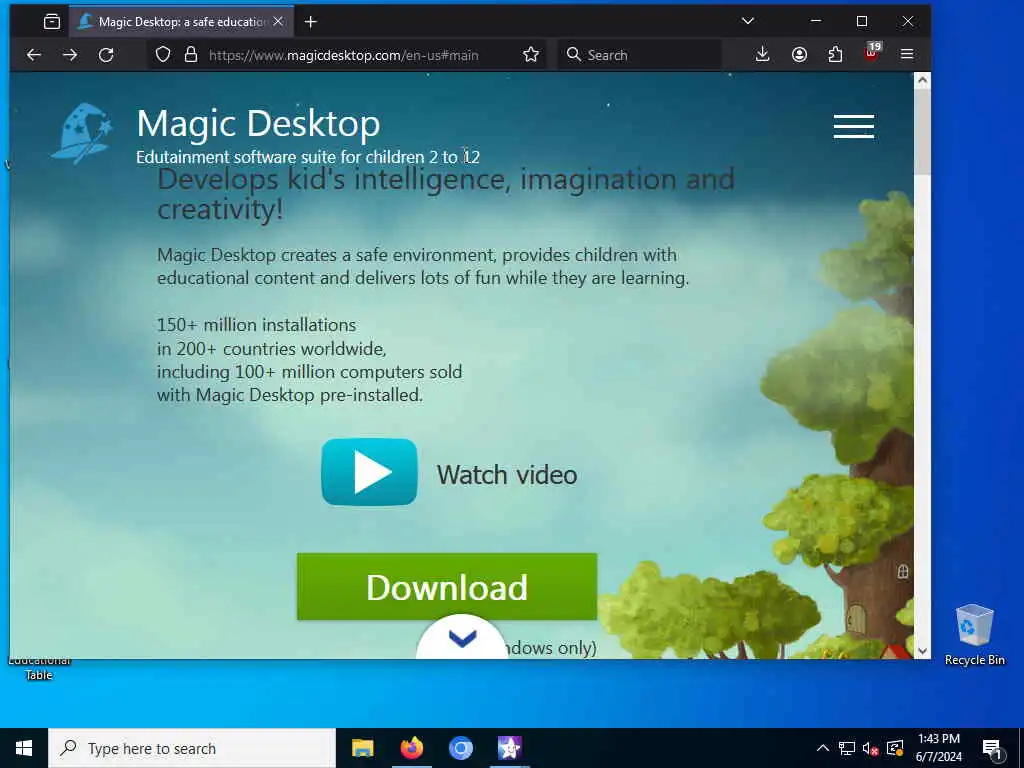Image resolution: width=1024 pixels, height=768 pixels.
Task: Click the scrollbar down arrow
Action: tap(922, 650)
